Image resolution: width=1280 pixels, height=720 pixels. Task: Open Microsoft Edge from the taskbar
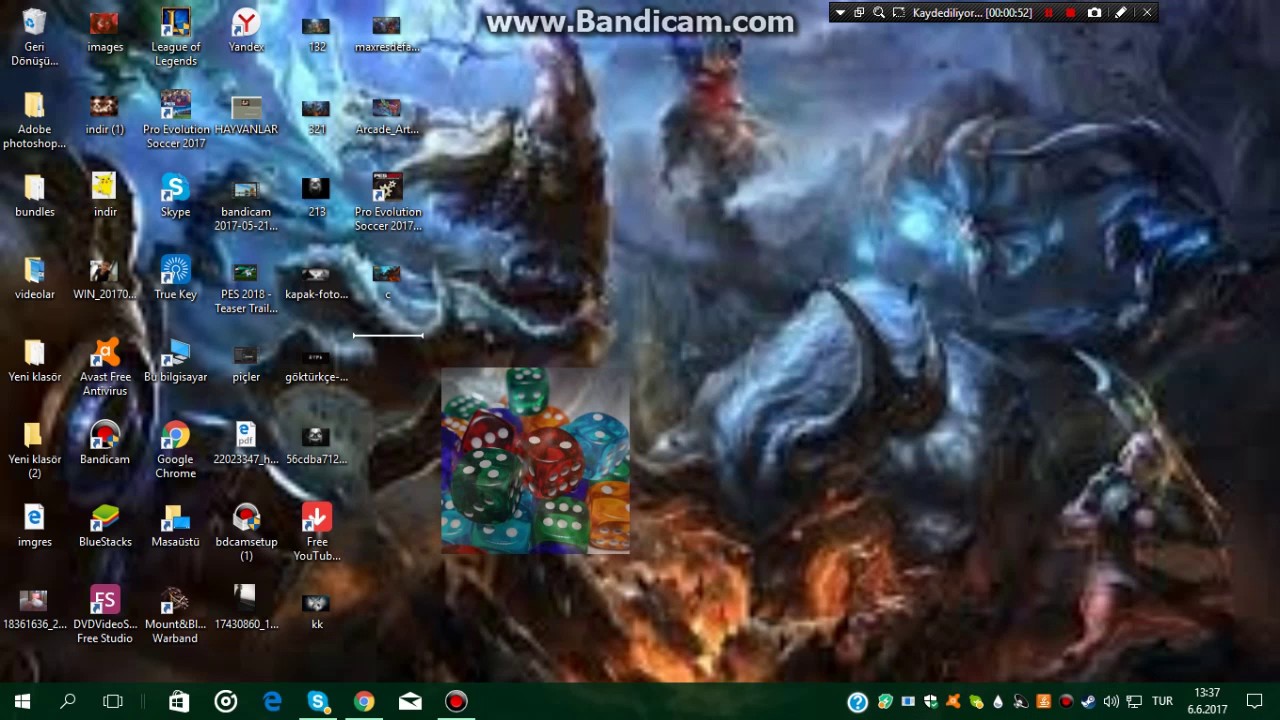[272, 702]
